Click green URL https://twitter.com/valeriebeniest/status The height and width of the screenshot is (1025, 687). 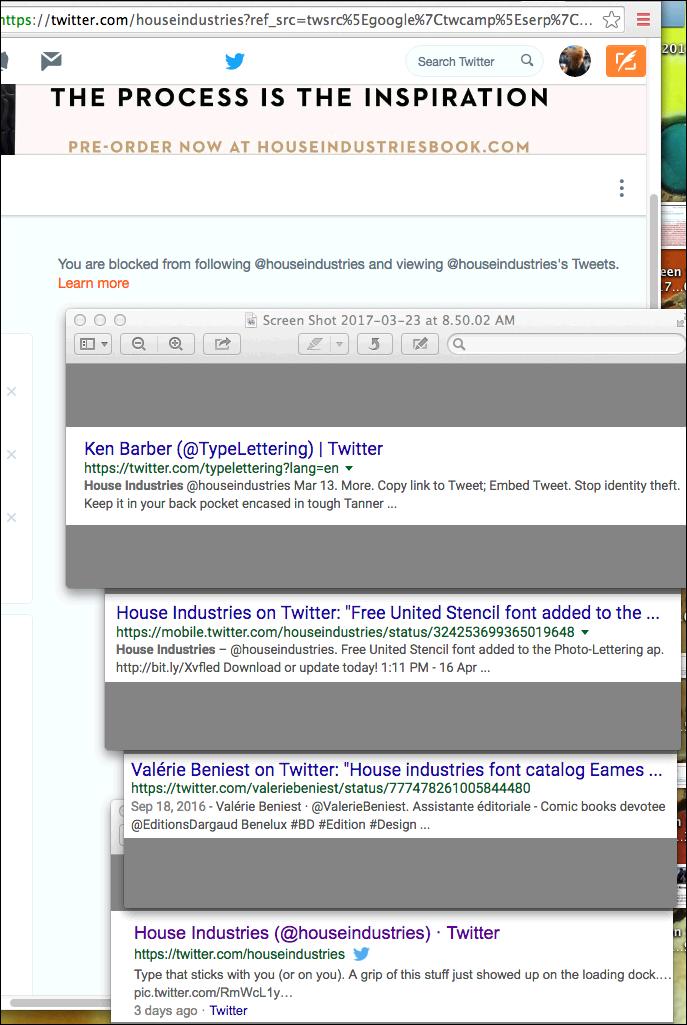click(x=331, y=788)
